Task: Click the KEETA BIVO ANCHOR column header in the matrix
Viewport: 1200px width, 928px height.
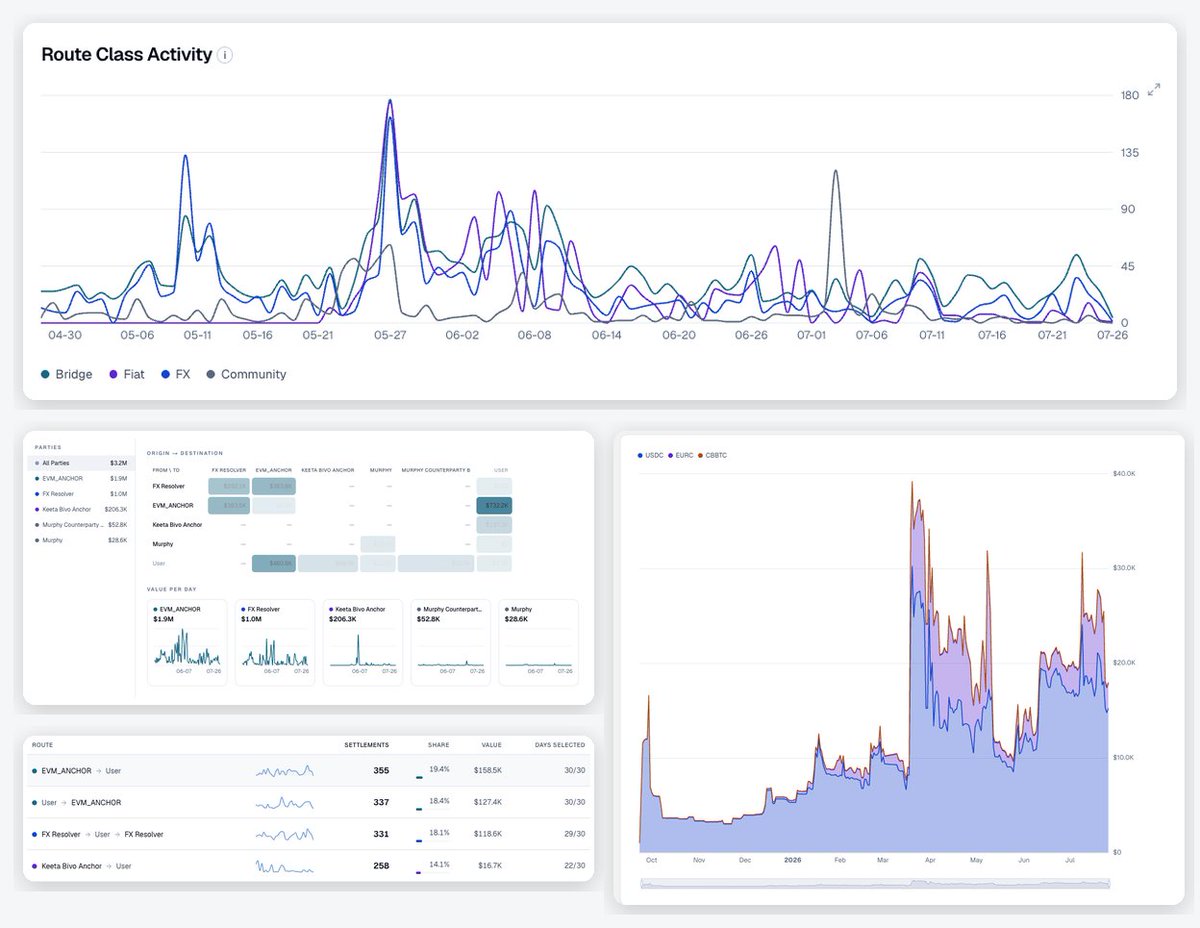Action: (328, 468)
